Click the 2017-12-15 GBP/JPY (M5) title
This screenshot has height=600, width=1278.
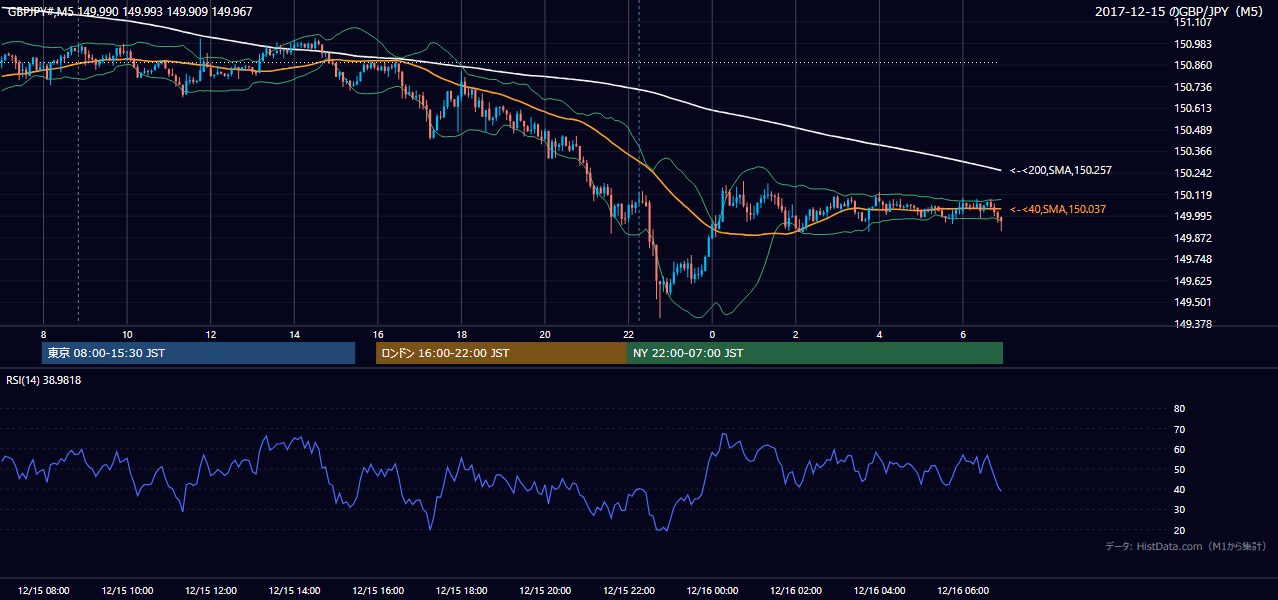click(1180, 12)
